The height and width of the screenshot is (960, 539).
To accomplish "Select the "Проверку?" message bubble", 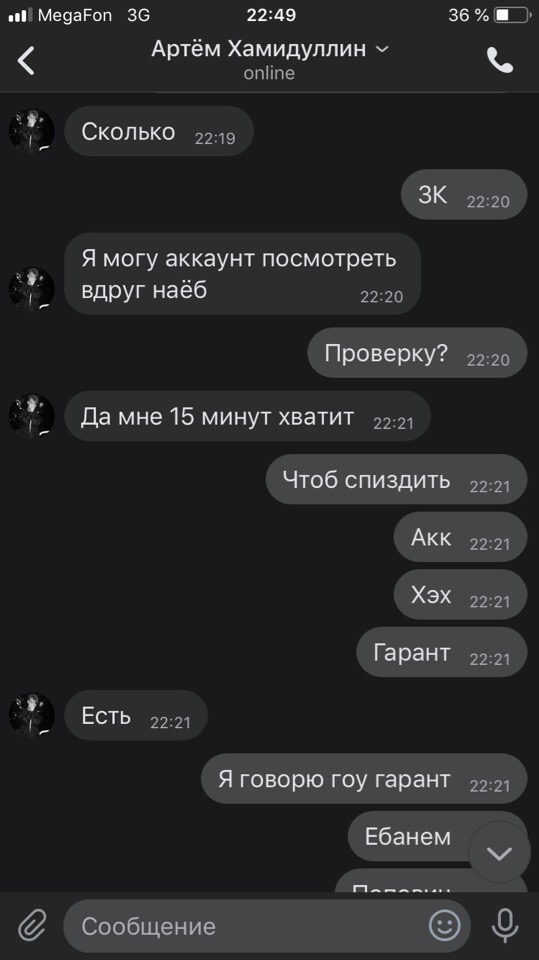I will click(417, 353).
